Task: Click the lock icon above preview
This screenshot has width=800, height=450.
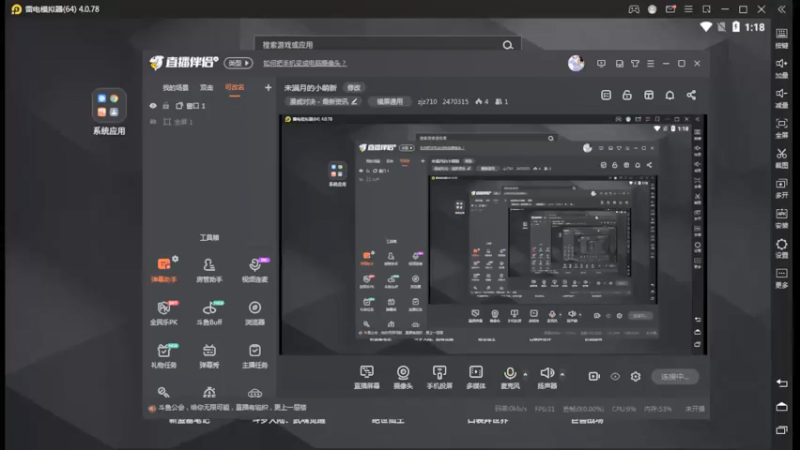Action: [627, 95]
